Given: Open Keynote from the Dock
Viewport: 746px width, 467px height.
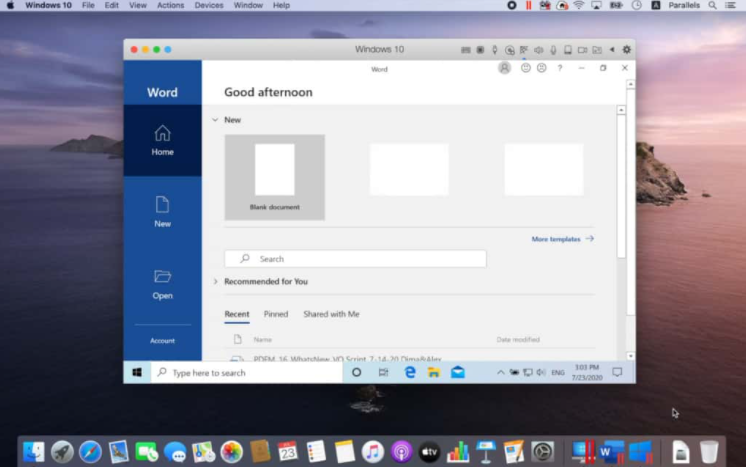Looking at the screenshot, I should tap(486, 452).
